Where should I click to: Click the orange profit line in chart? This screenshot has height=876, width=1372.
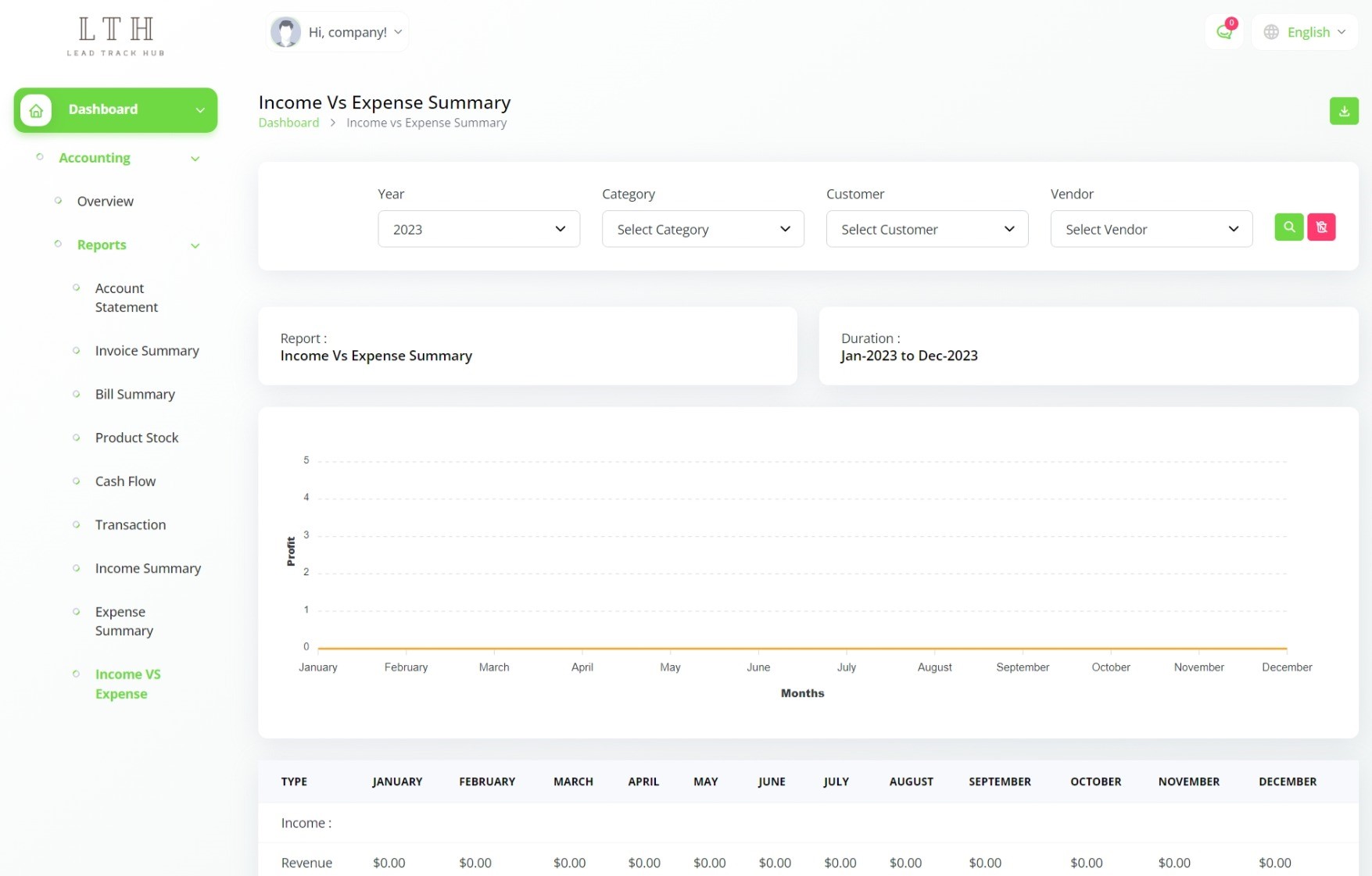(802, 648)
